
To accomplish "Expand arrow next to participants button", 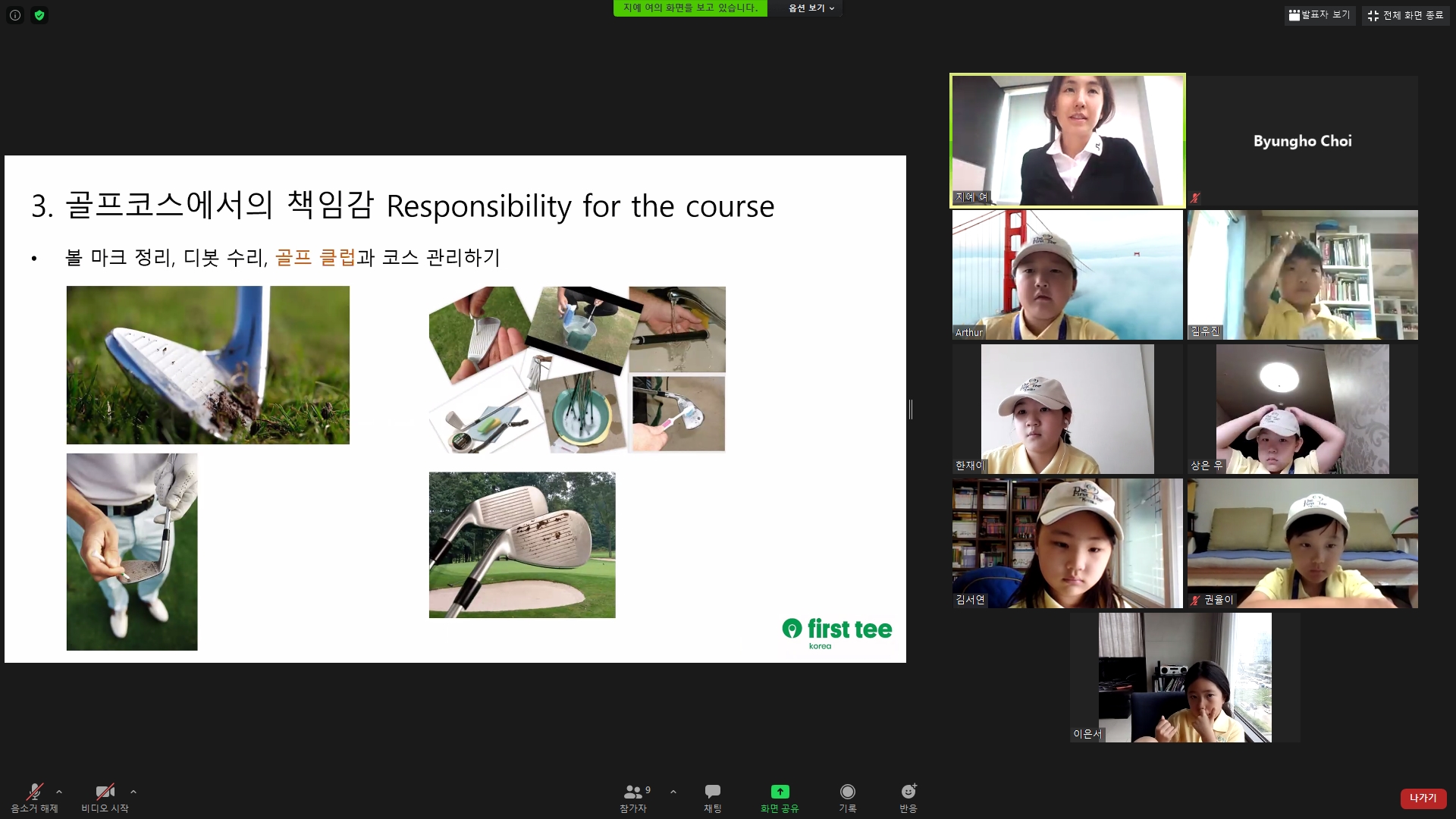I will [x=673, y=792].
